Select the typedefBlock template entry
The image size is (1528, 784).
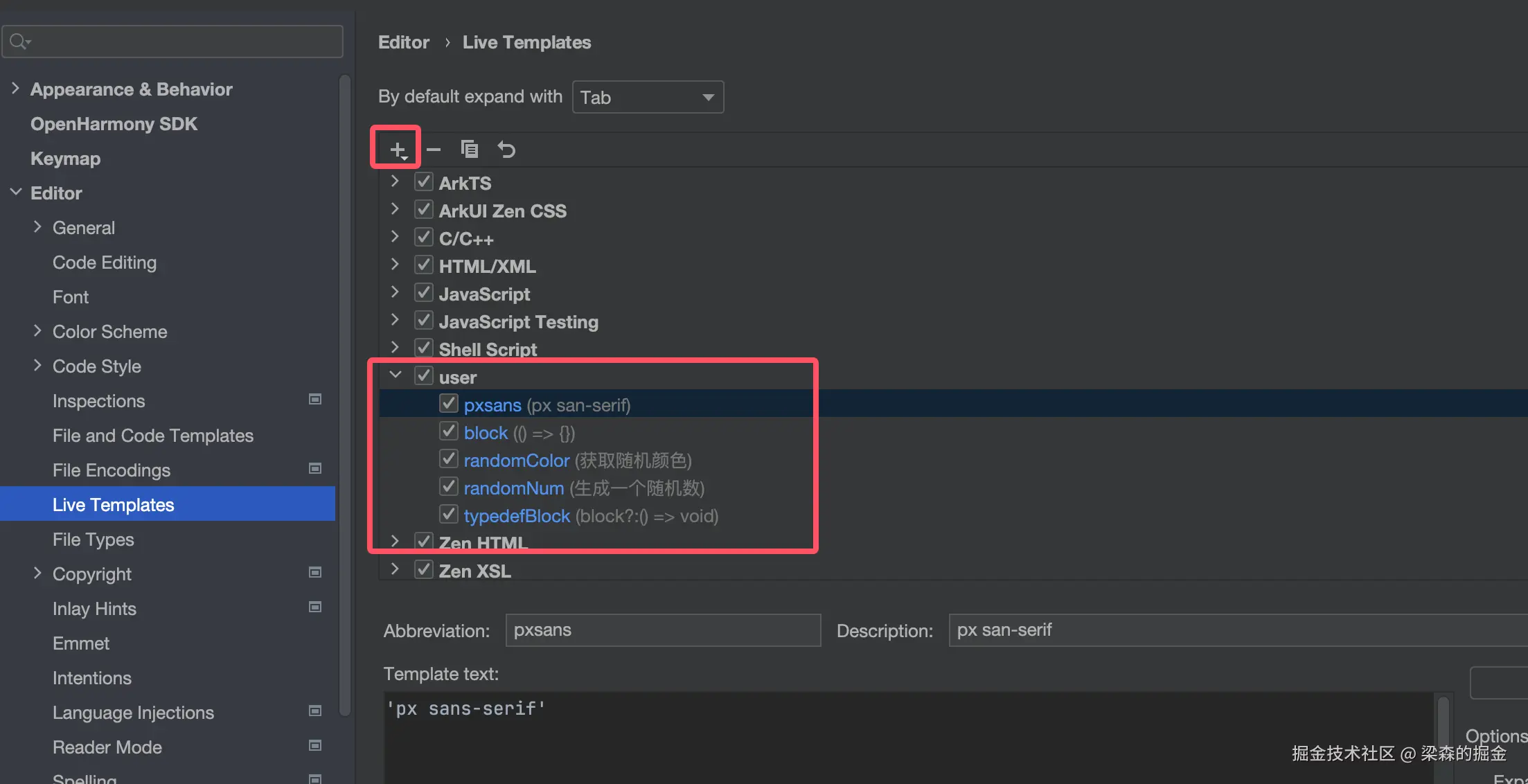(517, 516)
